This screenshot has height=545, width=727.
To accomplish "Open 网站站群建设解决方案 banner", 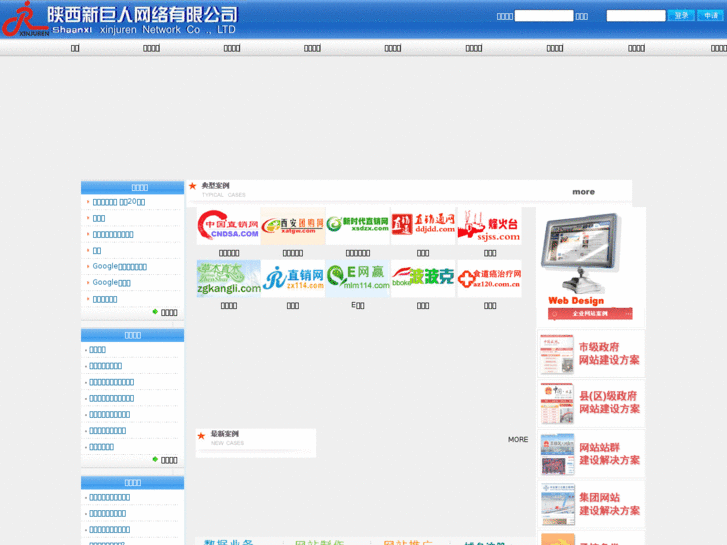I will [x=591, y=454].
